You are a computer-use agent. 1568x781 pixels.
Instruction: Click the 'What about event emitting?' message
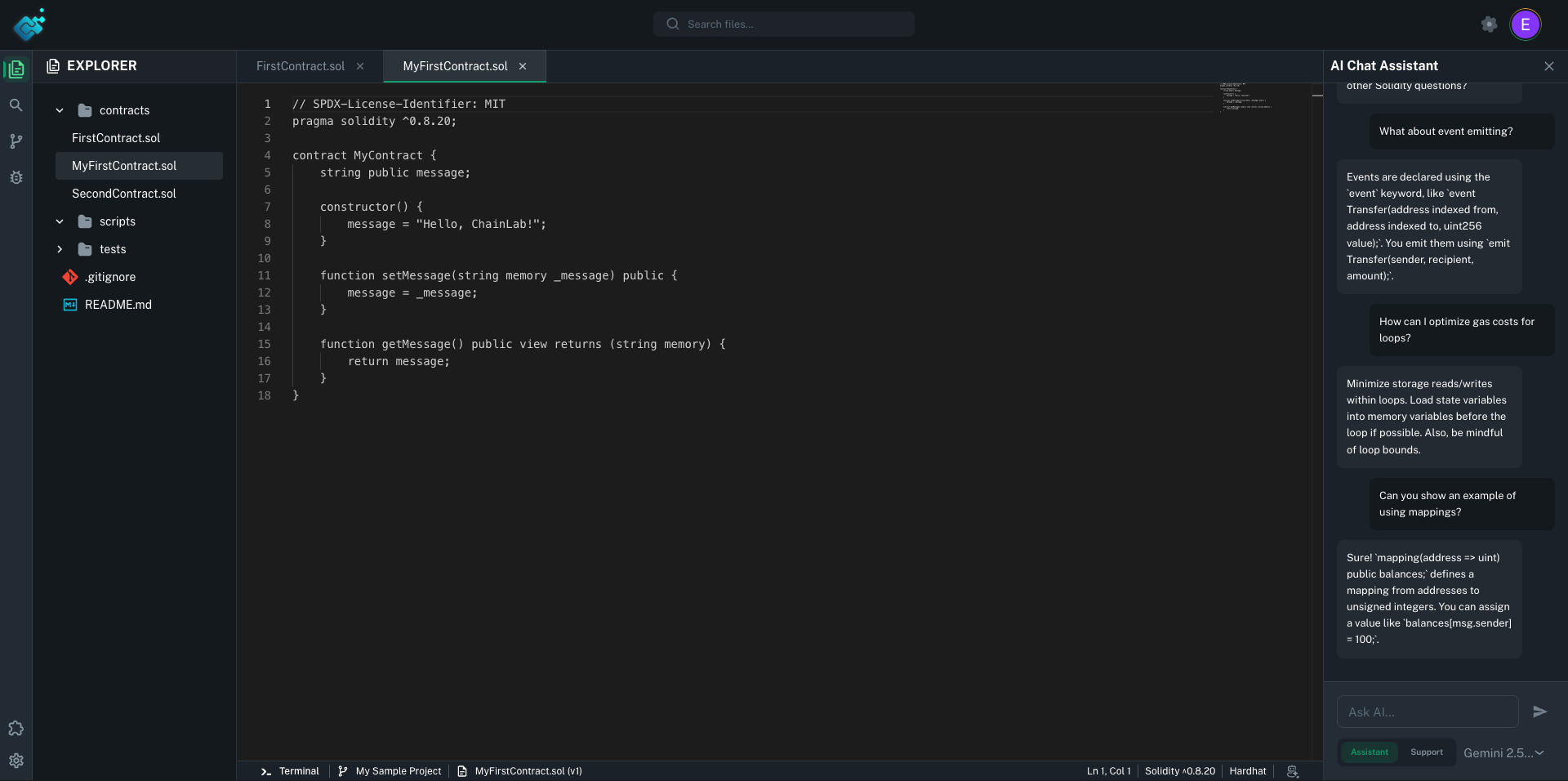click(1462, 132)
